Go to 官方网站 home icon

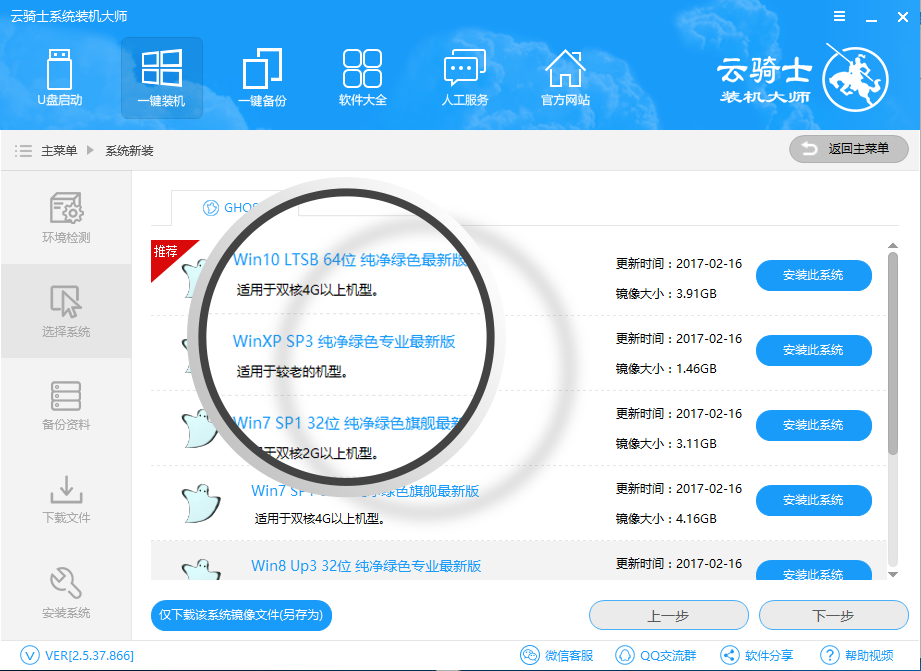(x=565, y=77)
